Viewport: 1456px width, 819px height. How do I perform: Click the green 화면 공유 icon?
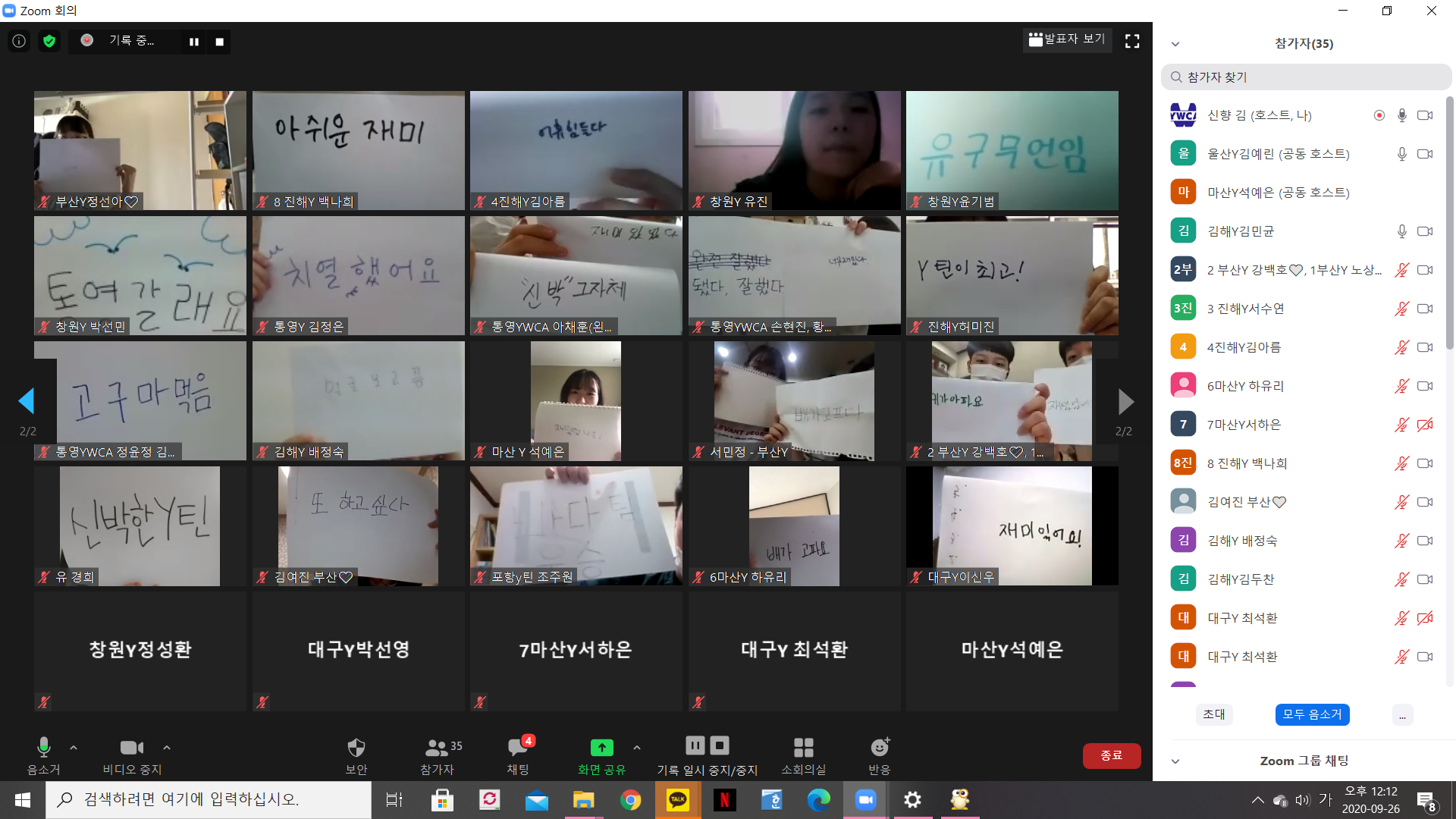(601, 748)
